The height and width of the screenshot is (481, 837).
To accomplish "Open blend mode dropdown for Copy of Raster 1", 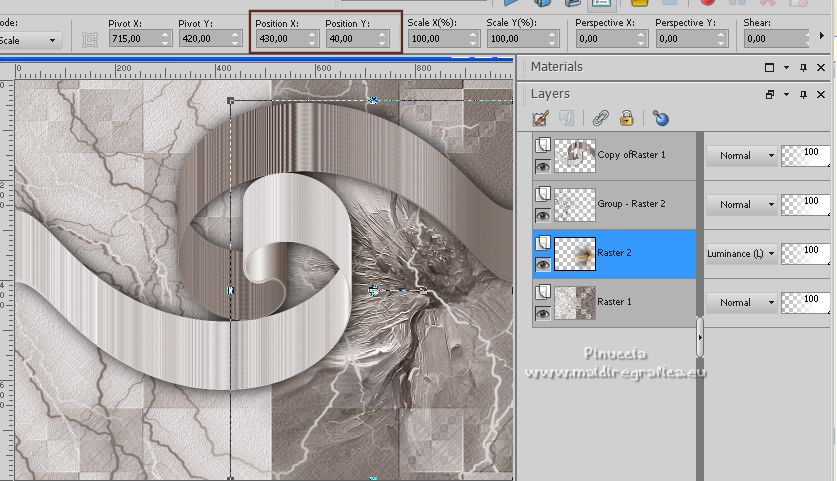I will [x=741, y=156].
